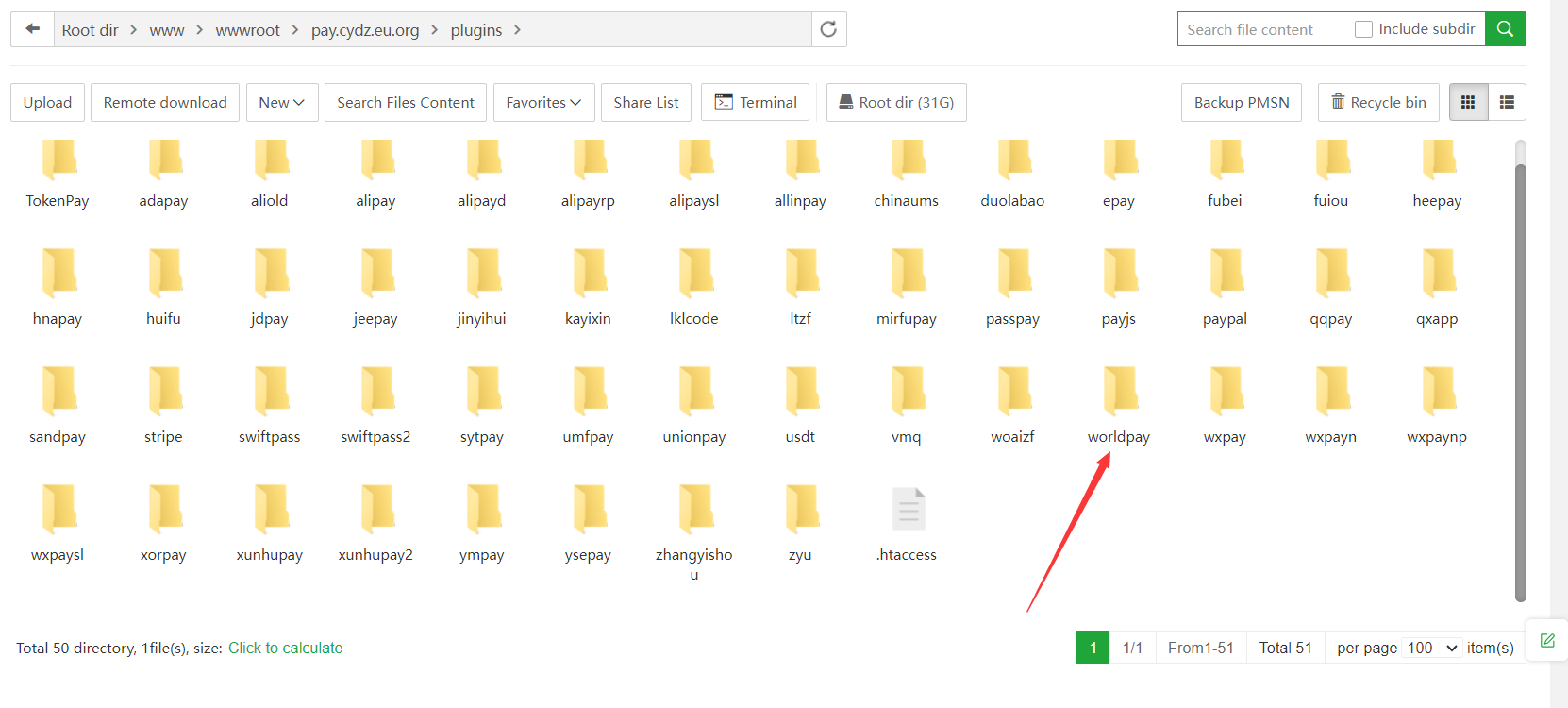Expand the New dropdown menu

pos(281,102)
